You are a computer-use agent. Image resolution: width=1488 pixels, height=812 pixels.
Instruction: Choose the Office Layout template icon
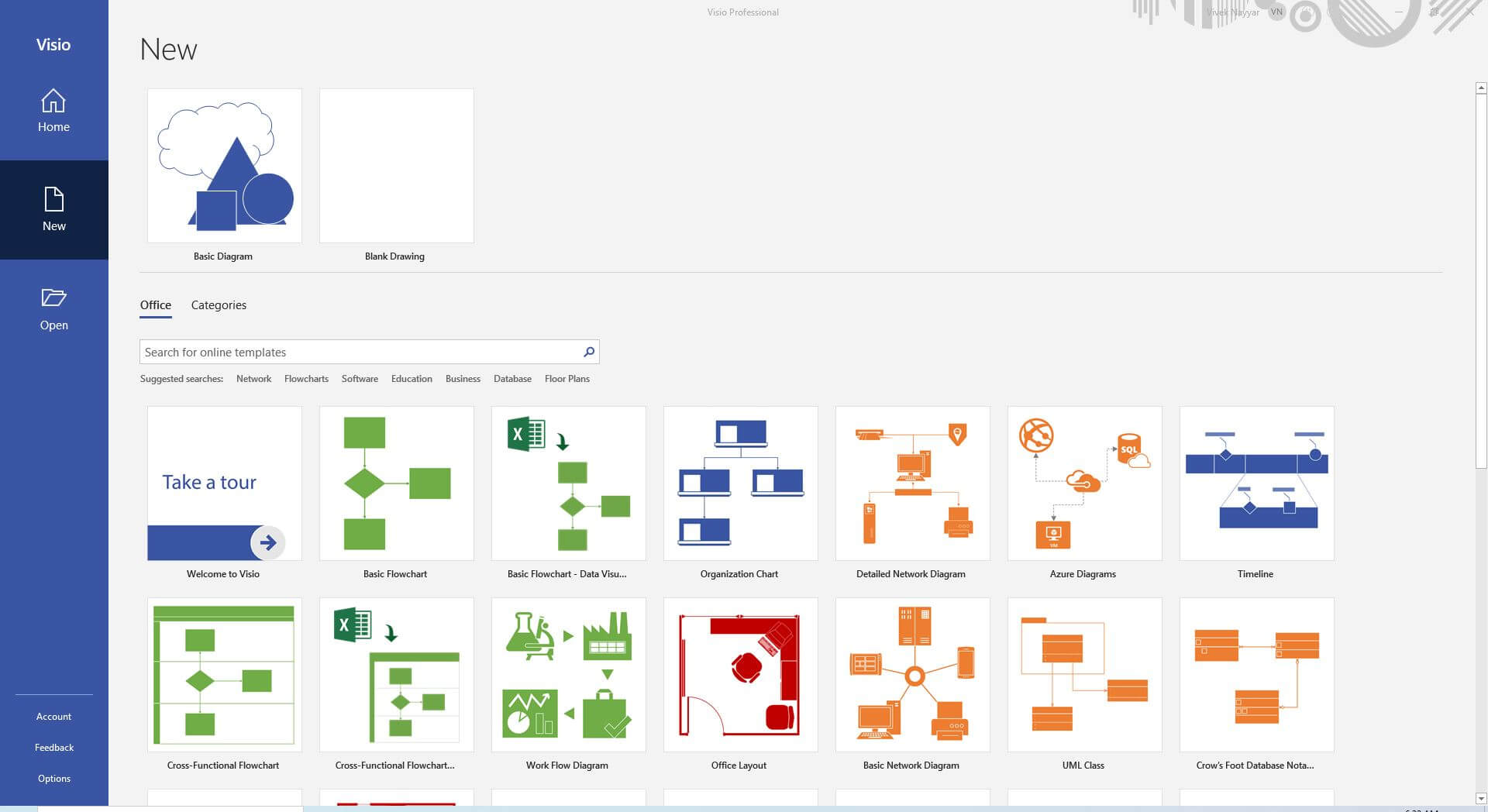click(x=741, y=675)
